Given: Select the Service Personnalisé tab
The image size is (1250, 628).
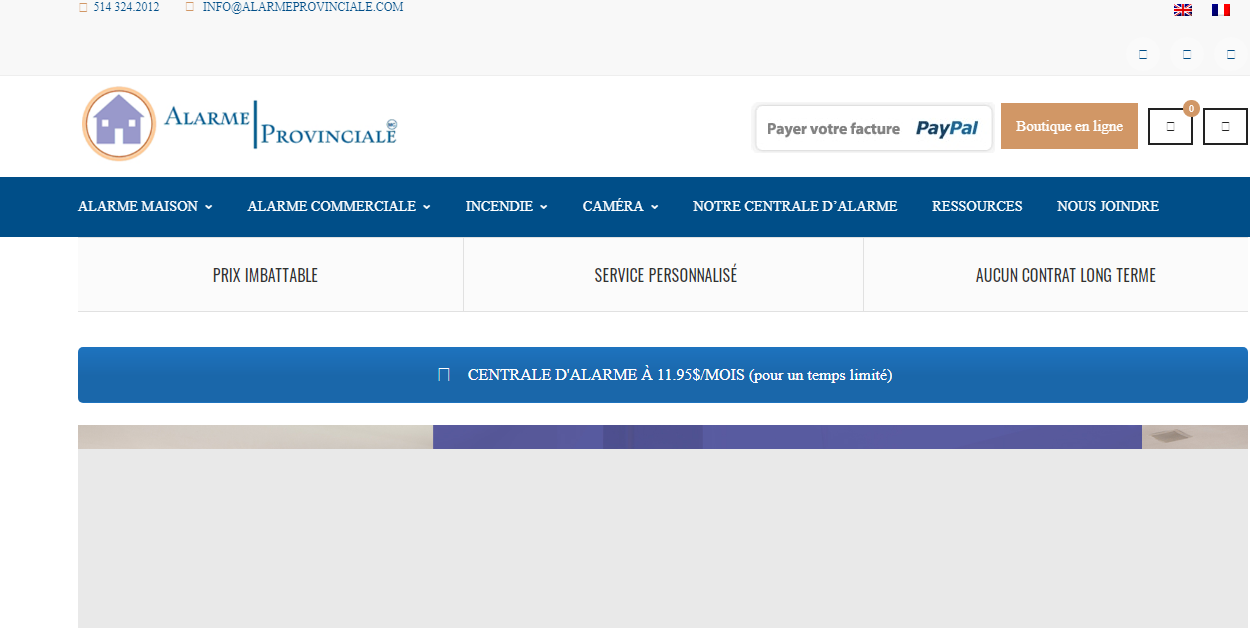Looking at the screenshot, I should (665, 275).
